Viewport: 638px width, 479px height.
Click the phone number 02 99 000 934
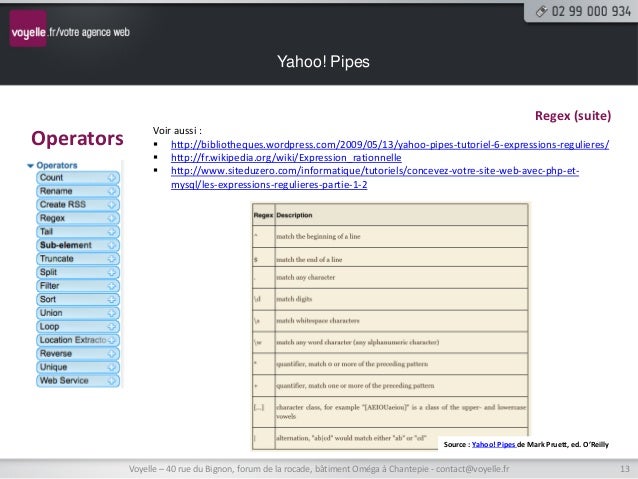pyautogui.click(x=591, y=11)
